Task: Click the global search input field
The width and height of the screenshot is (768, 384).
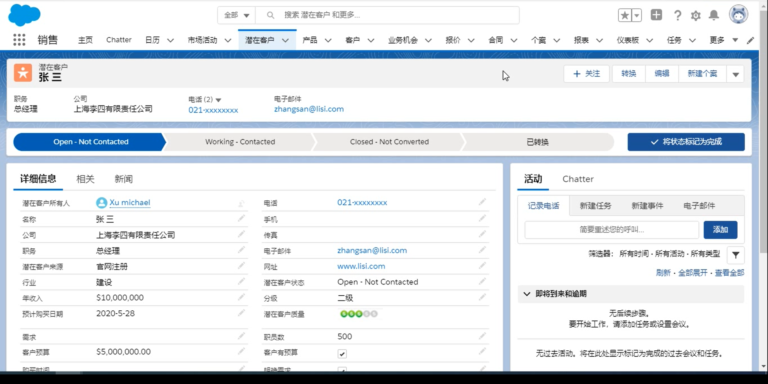Action: tap(387, 15)
